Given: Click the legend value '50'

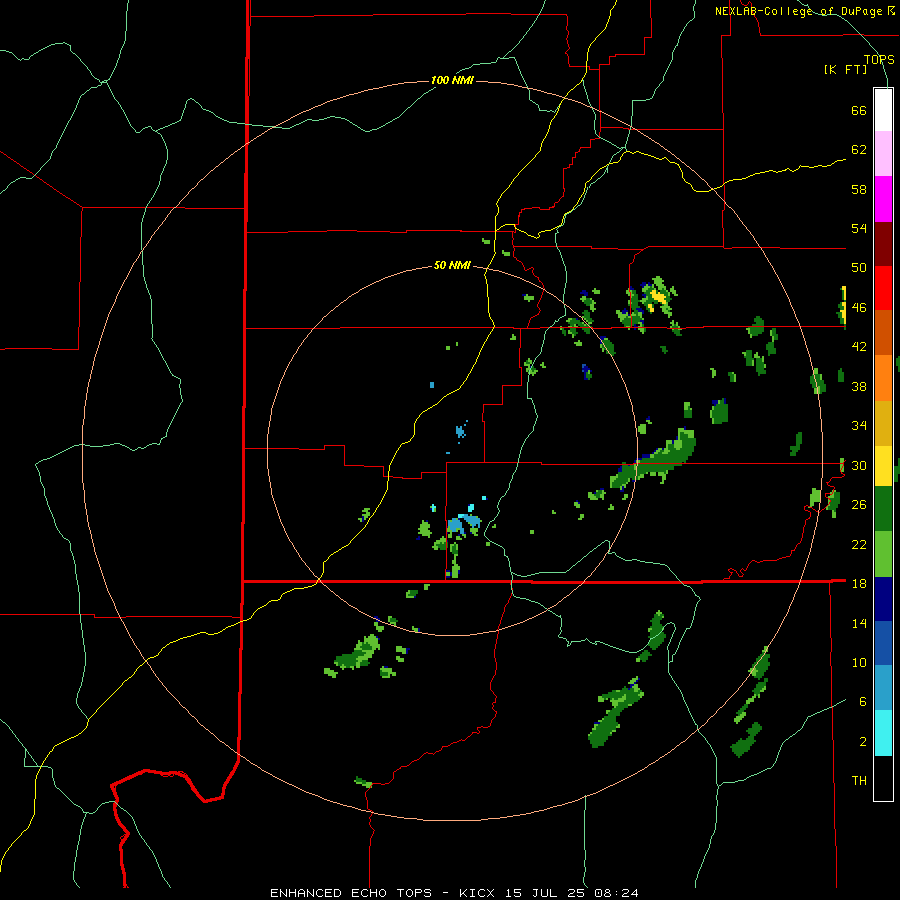Looking at the screenshot, I should (859, 267).
